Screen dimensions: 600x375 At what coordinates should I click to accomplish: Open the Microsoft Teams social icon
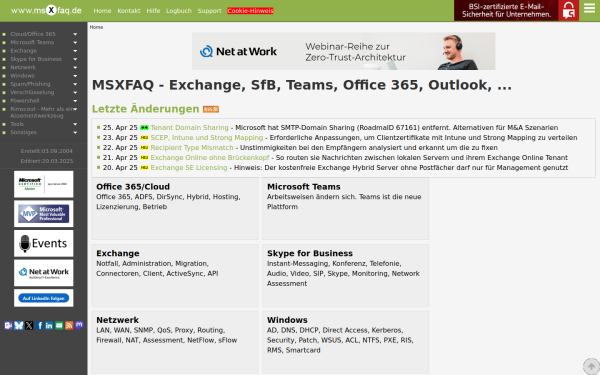tap(8, 325)
